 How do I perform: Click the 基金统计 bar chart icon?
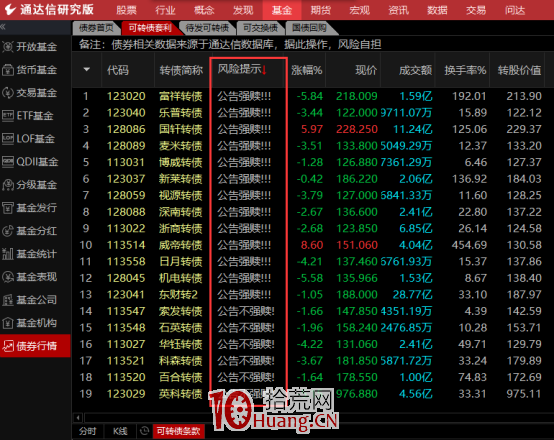(x=7, y=254)
